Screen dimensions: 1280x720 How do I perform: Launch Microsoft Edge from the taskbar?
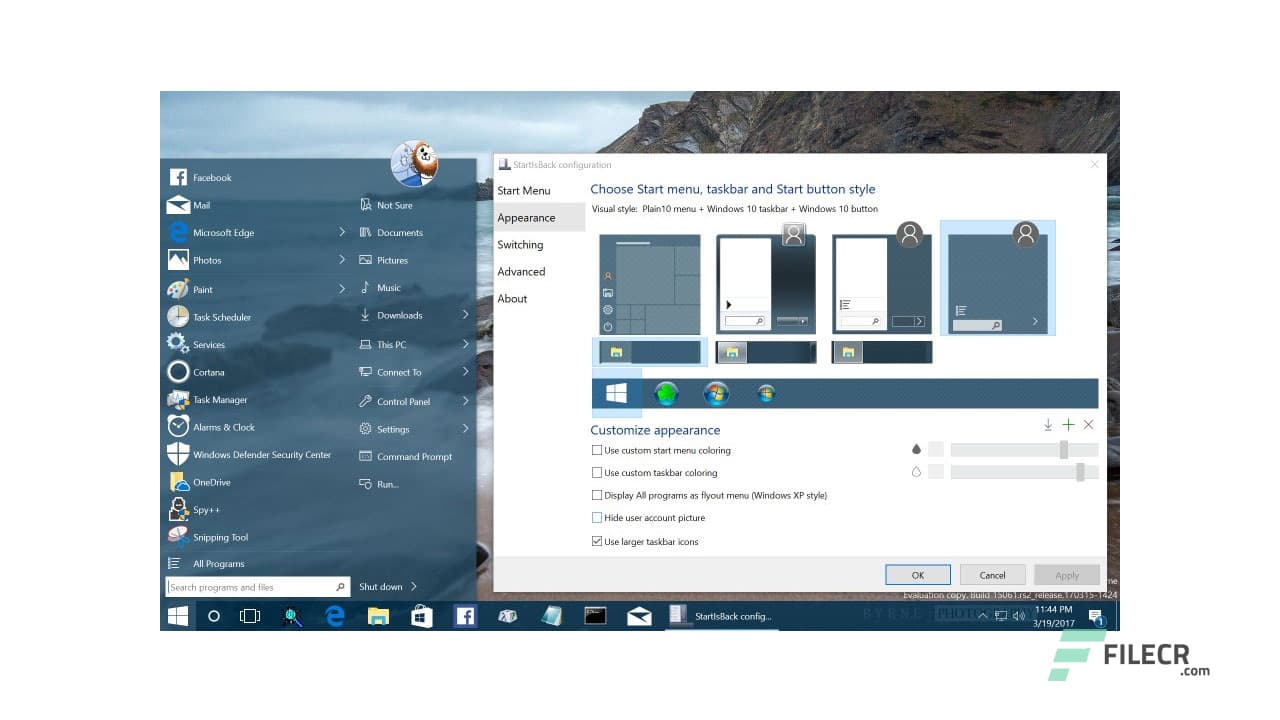tap(335, 616)
